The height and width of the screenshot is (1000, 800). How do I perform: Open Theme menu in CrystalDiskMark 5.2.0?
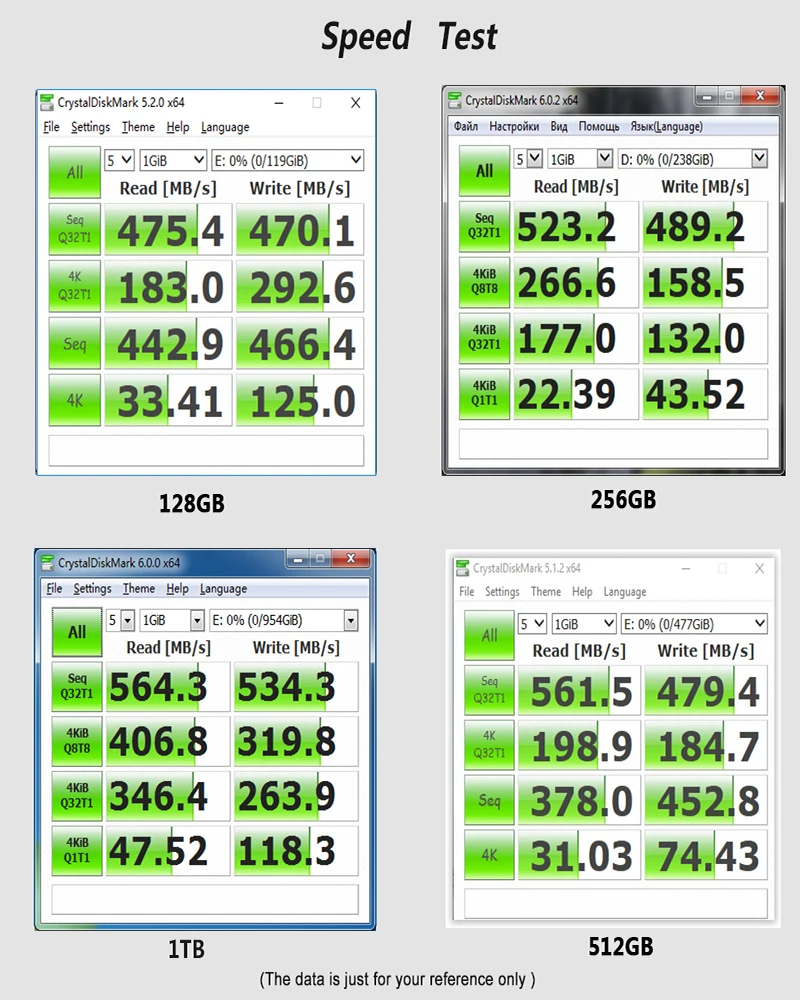coord(138,127)
